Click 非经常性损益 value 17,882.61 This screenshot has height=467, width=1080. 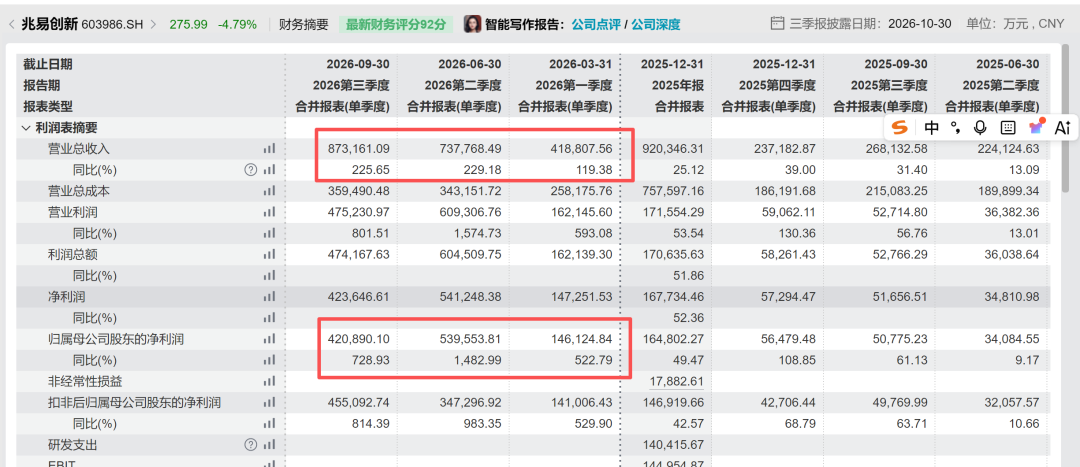tap(675, 382)
